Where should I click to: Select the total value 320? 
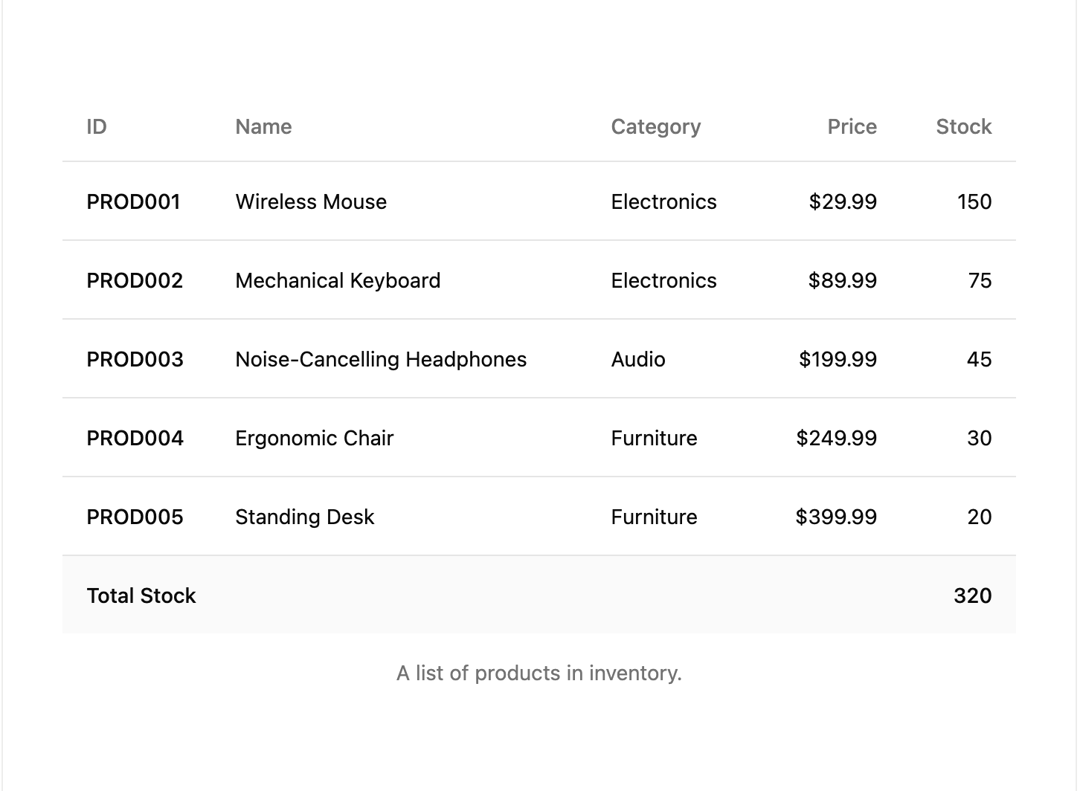click(x=973, y=595)
